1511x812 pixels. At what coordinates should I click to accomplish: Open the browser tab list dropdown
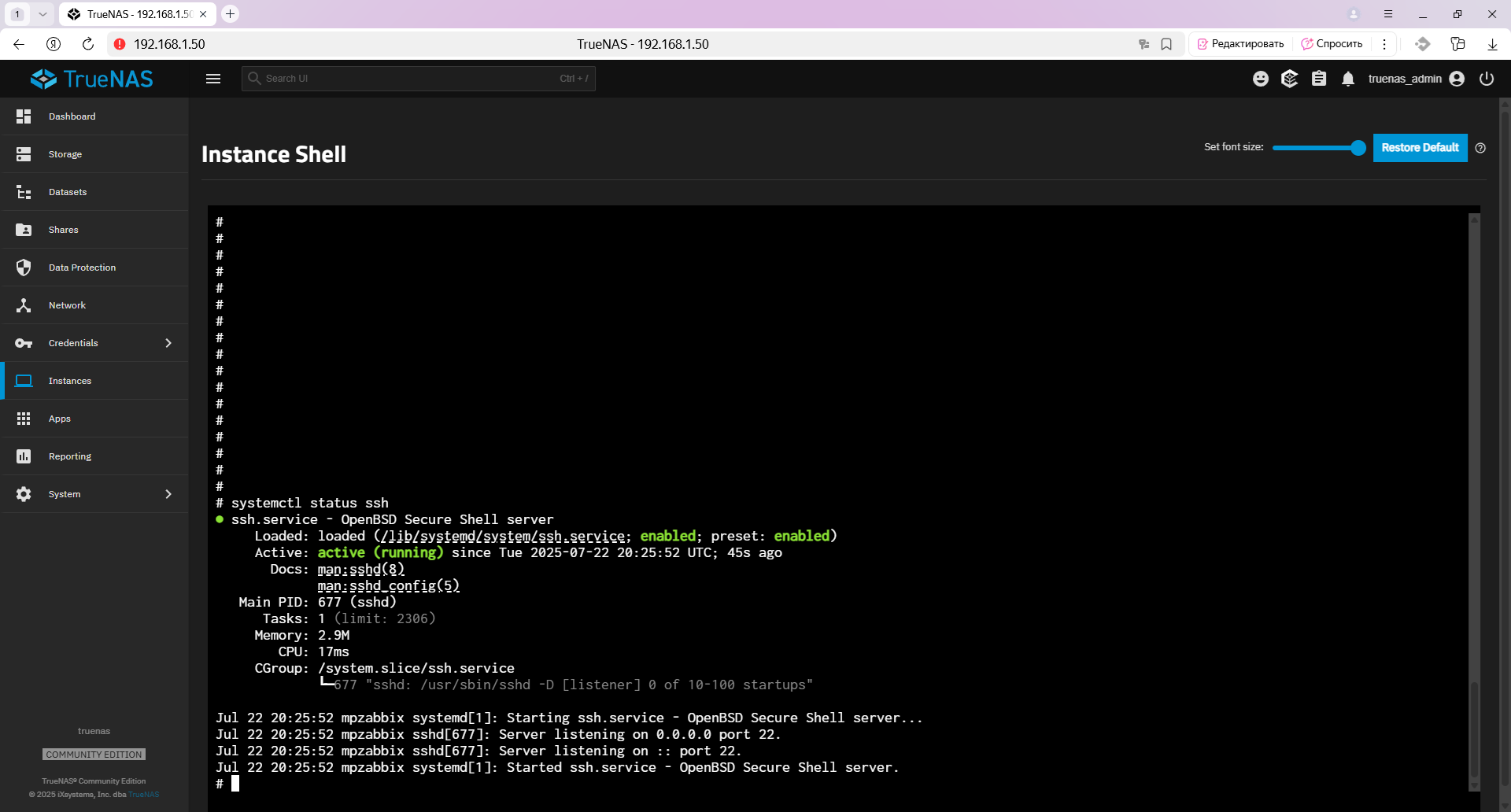[42, 14]
